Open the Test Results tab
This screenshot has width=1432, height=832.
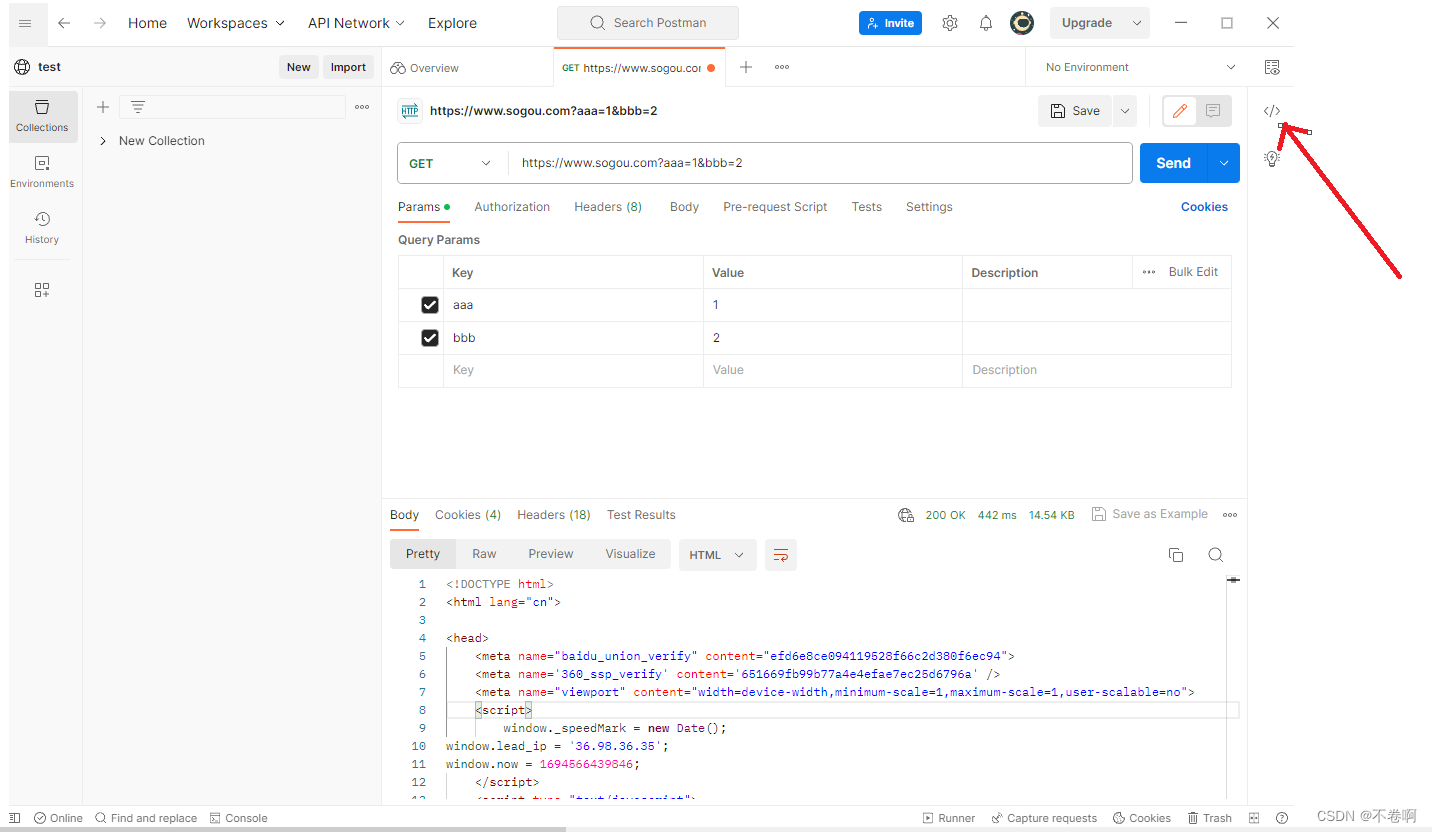[641, 515]
